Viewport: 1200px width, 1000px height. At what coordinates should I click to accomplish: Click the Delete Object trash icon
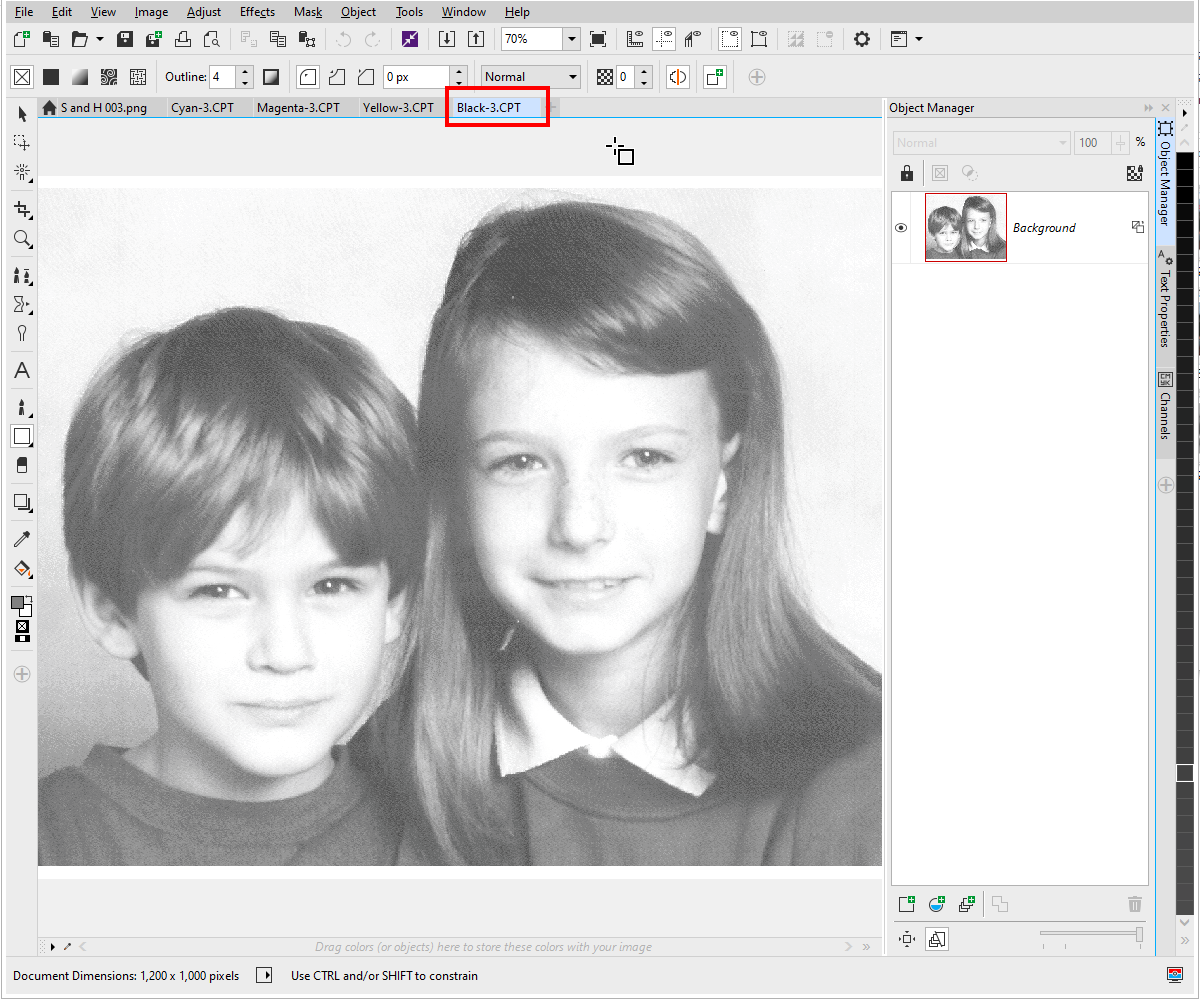point(1134,903)
